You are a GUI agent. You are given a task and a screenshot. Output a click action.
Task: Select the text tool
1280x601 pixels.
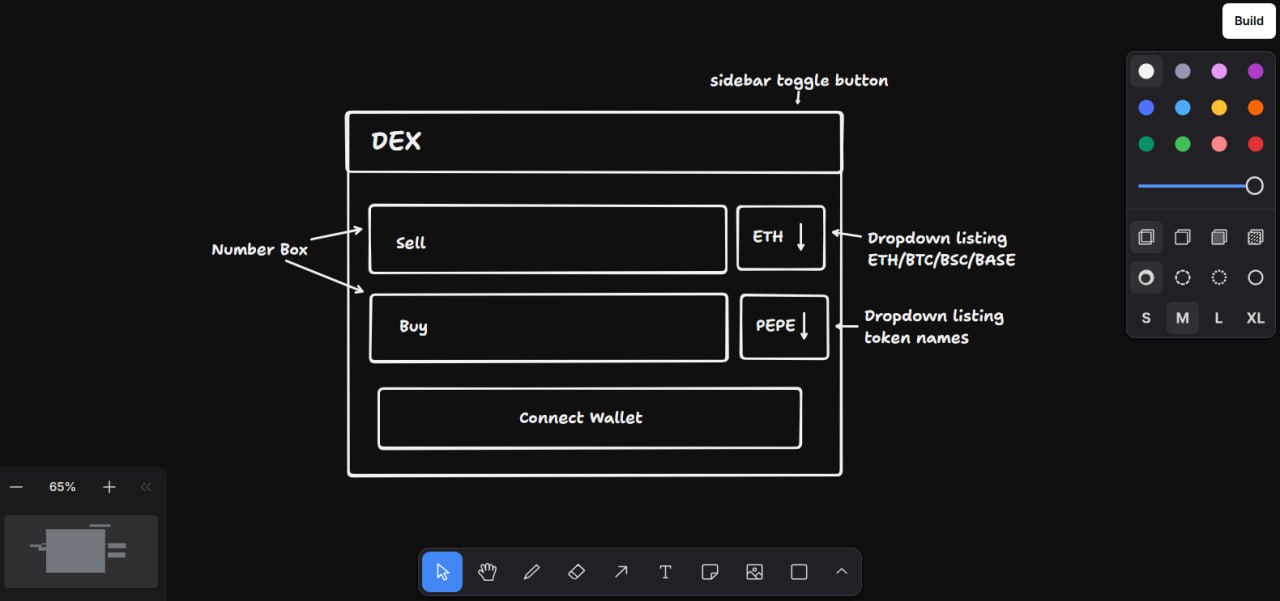click(665, 572)
